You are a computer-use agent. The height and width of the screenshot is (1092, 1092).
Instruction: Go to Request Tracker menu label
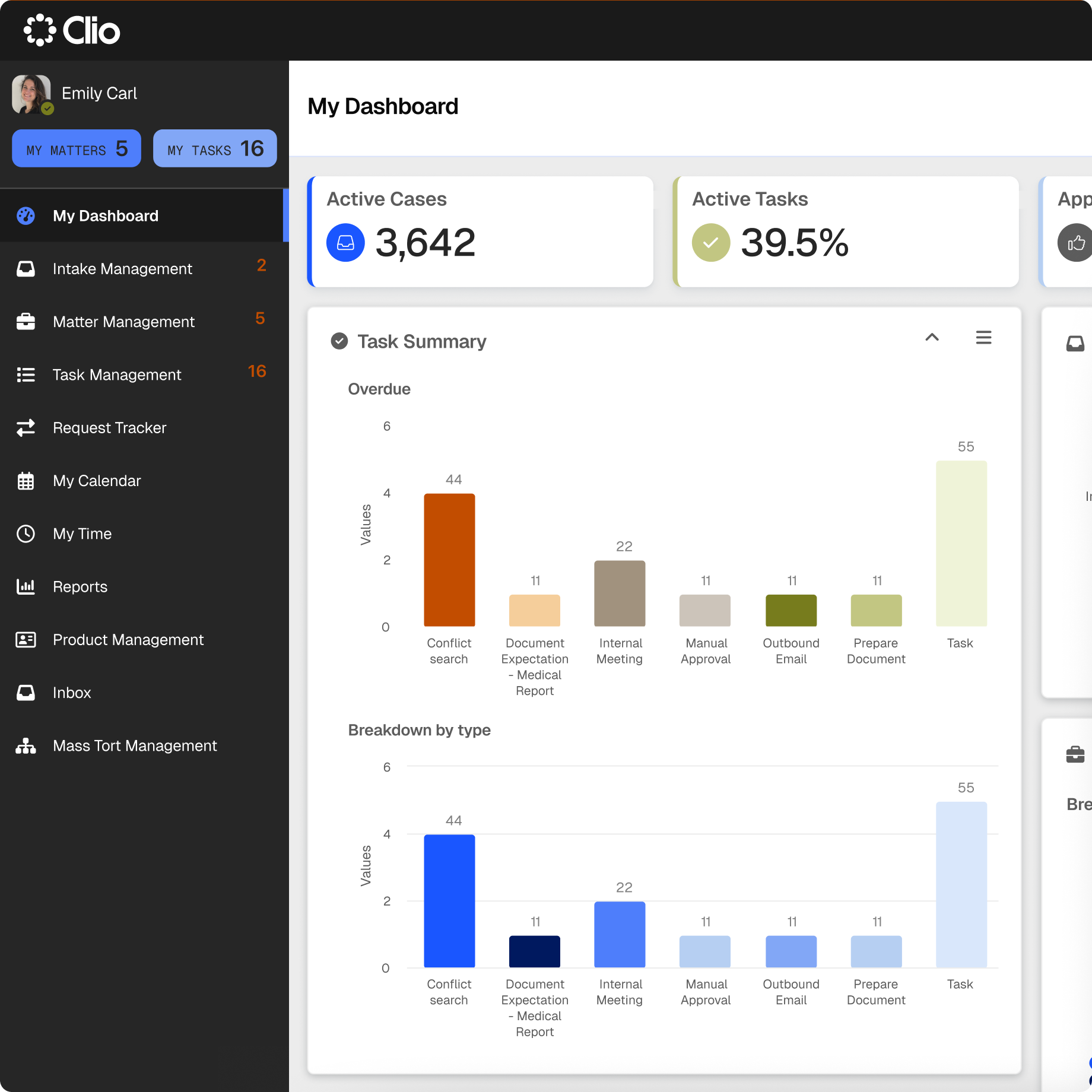(109, 427)
